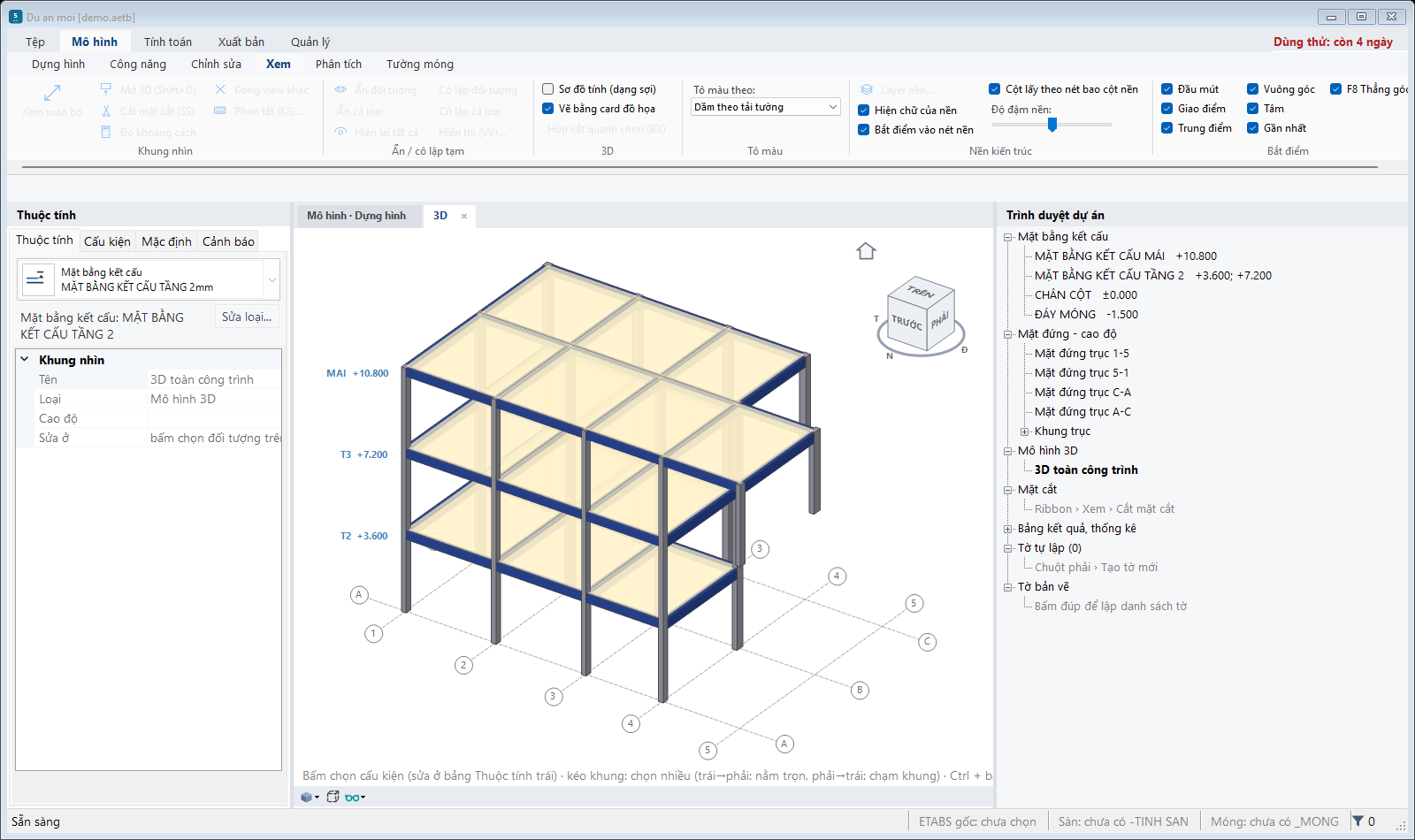Click the Ẩn đối tượng eye icon

(x=340, y=89)
